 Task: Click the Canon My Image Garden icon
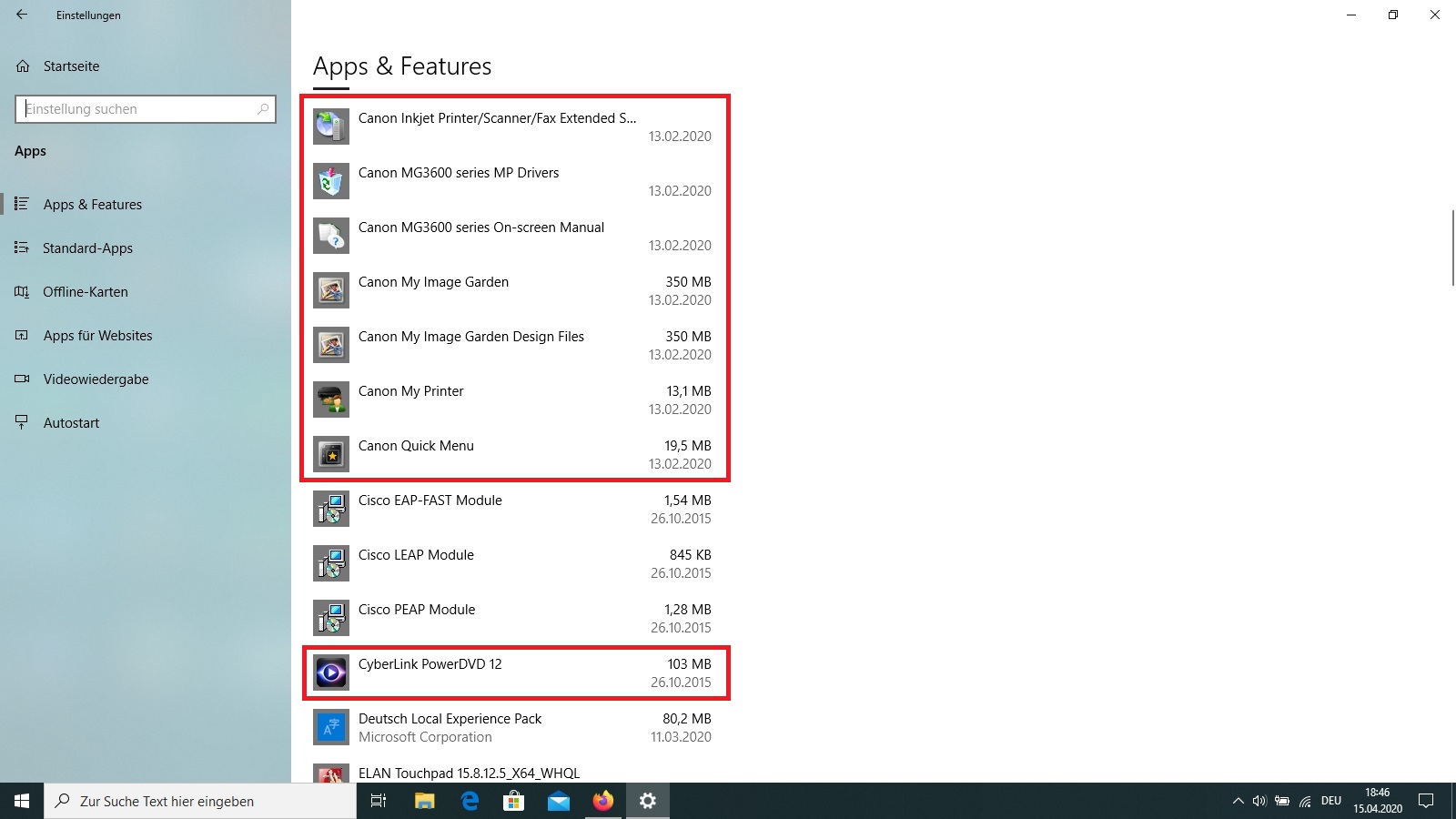click(331, 290)
